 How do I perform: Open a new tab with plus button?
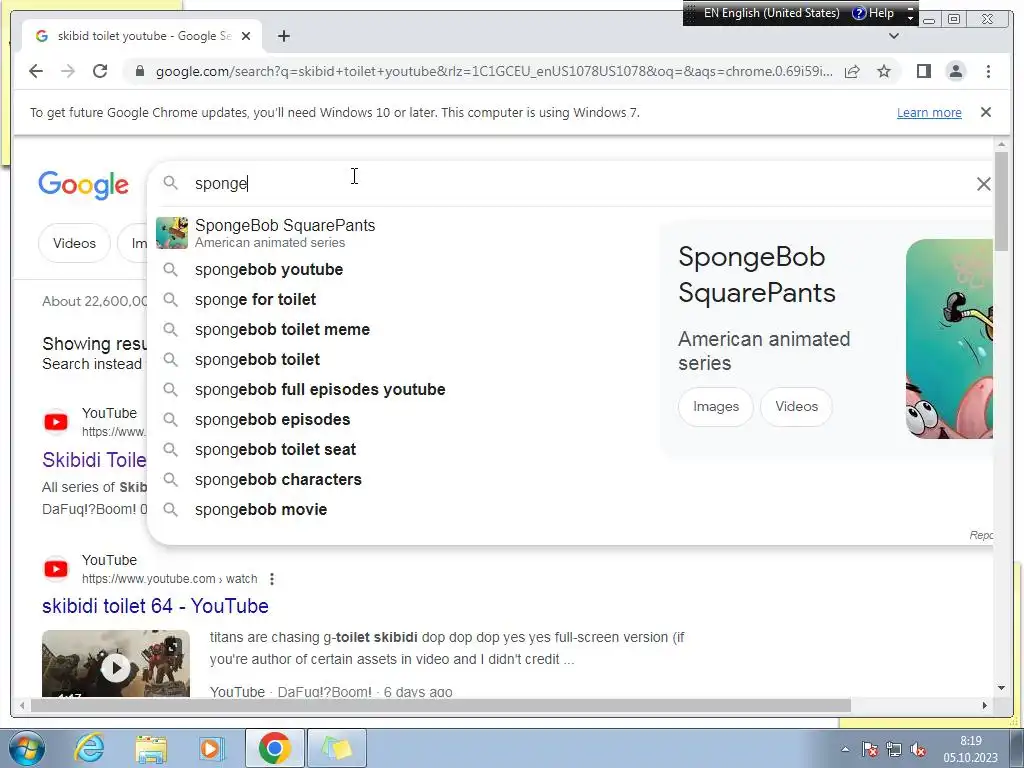pyautogui.click(x=283, y=36)
